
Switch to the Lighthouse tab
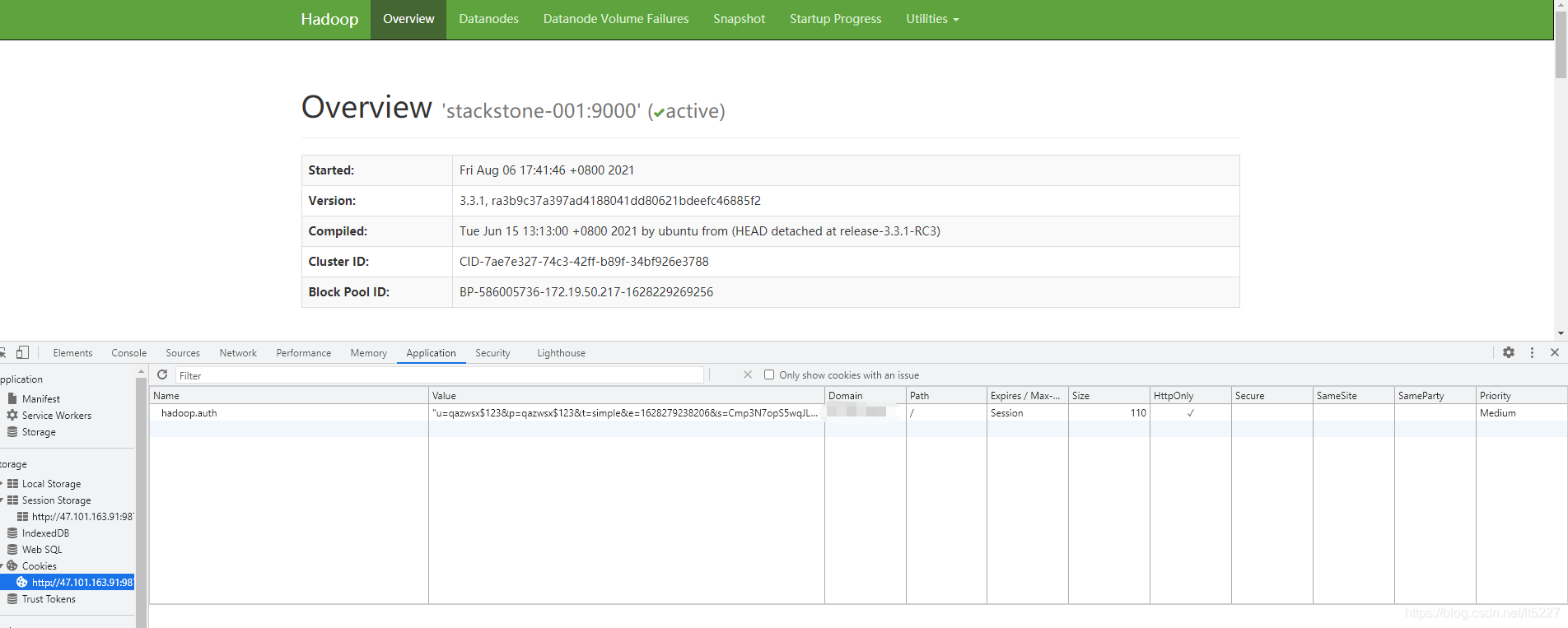(x=561, y=353)
